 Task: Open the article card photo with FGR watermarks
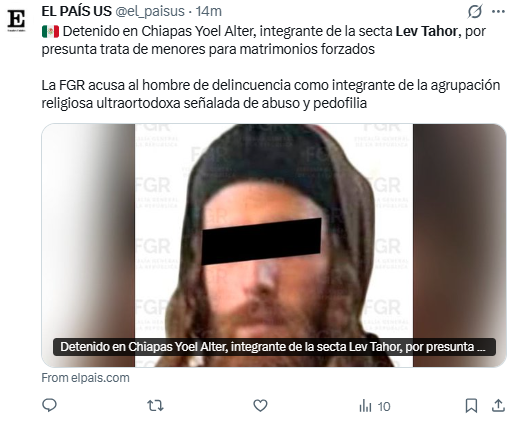[274, 245]
